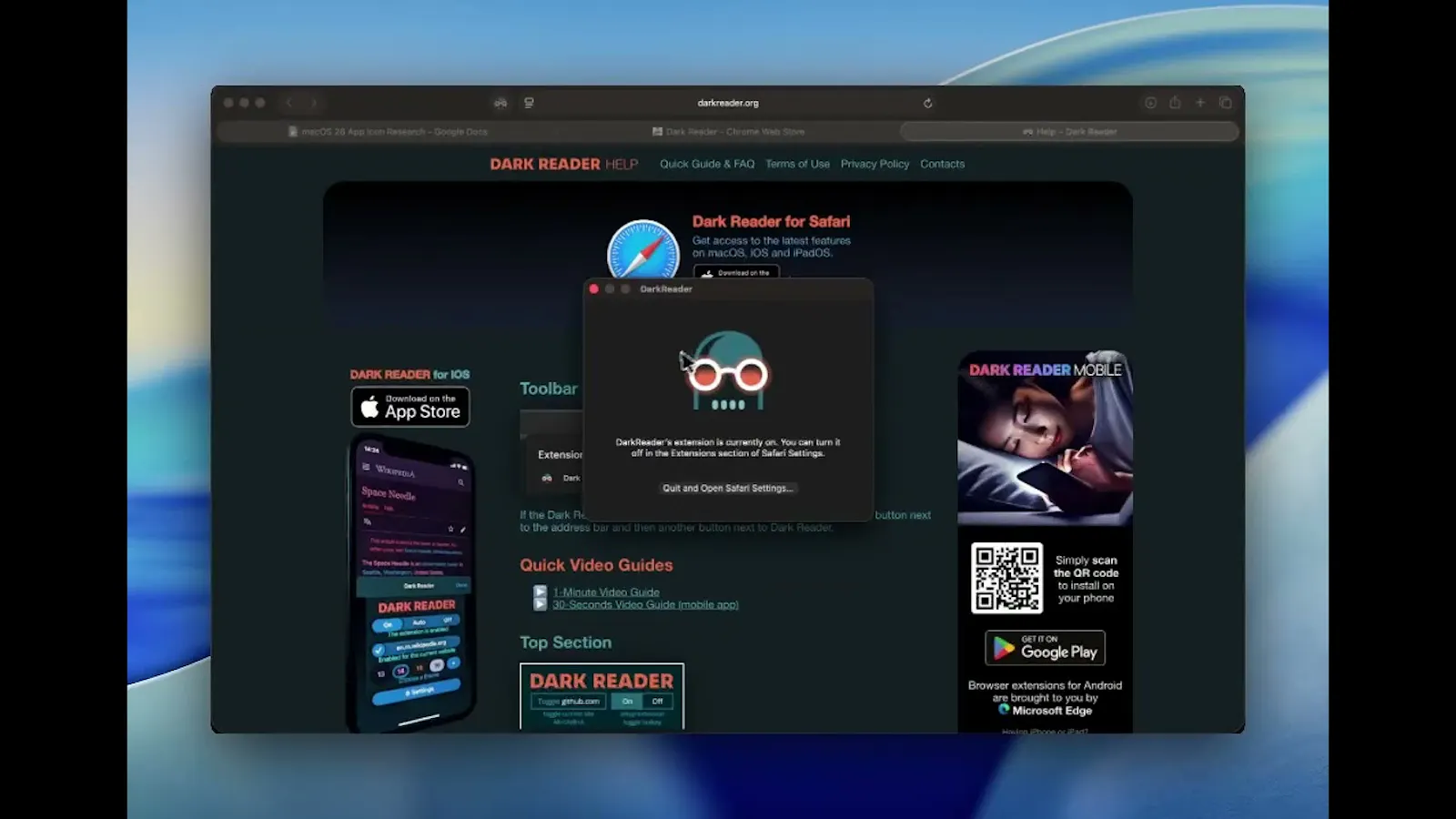Click the page menu icon beside Dark Reader extension

coord(529,103)
